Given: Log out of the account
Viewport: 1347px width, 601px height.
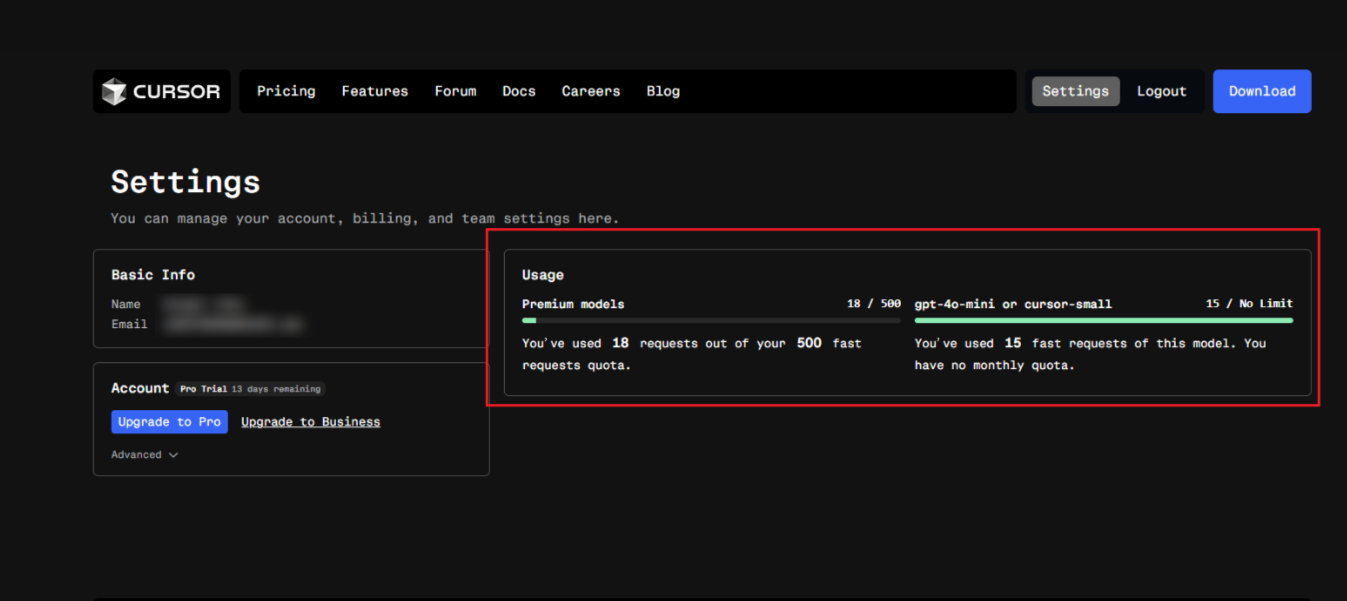Looking at the screenshot, I should tap(1162, 91).
